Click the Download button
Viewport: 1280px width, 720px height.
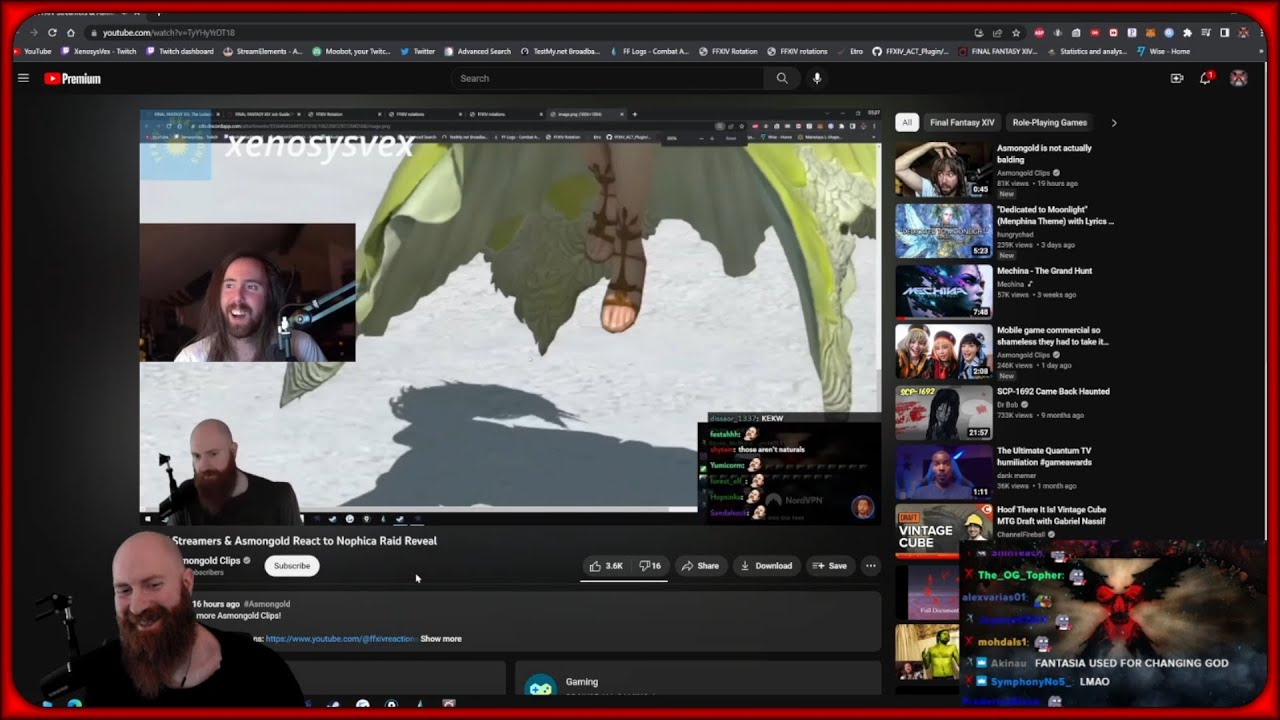766,566
